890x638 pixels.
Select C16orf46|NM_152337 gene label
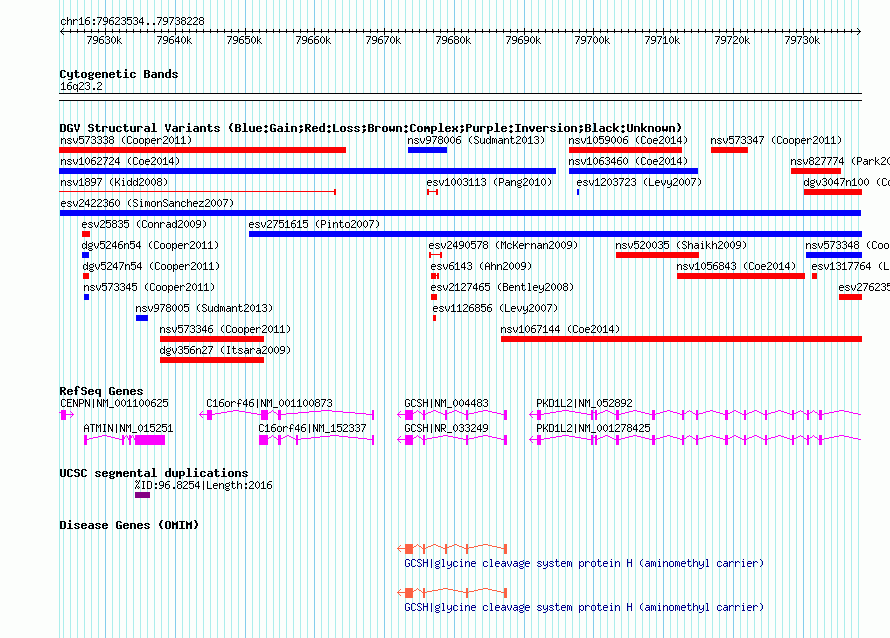(x=312, y=428)
